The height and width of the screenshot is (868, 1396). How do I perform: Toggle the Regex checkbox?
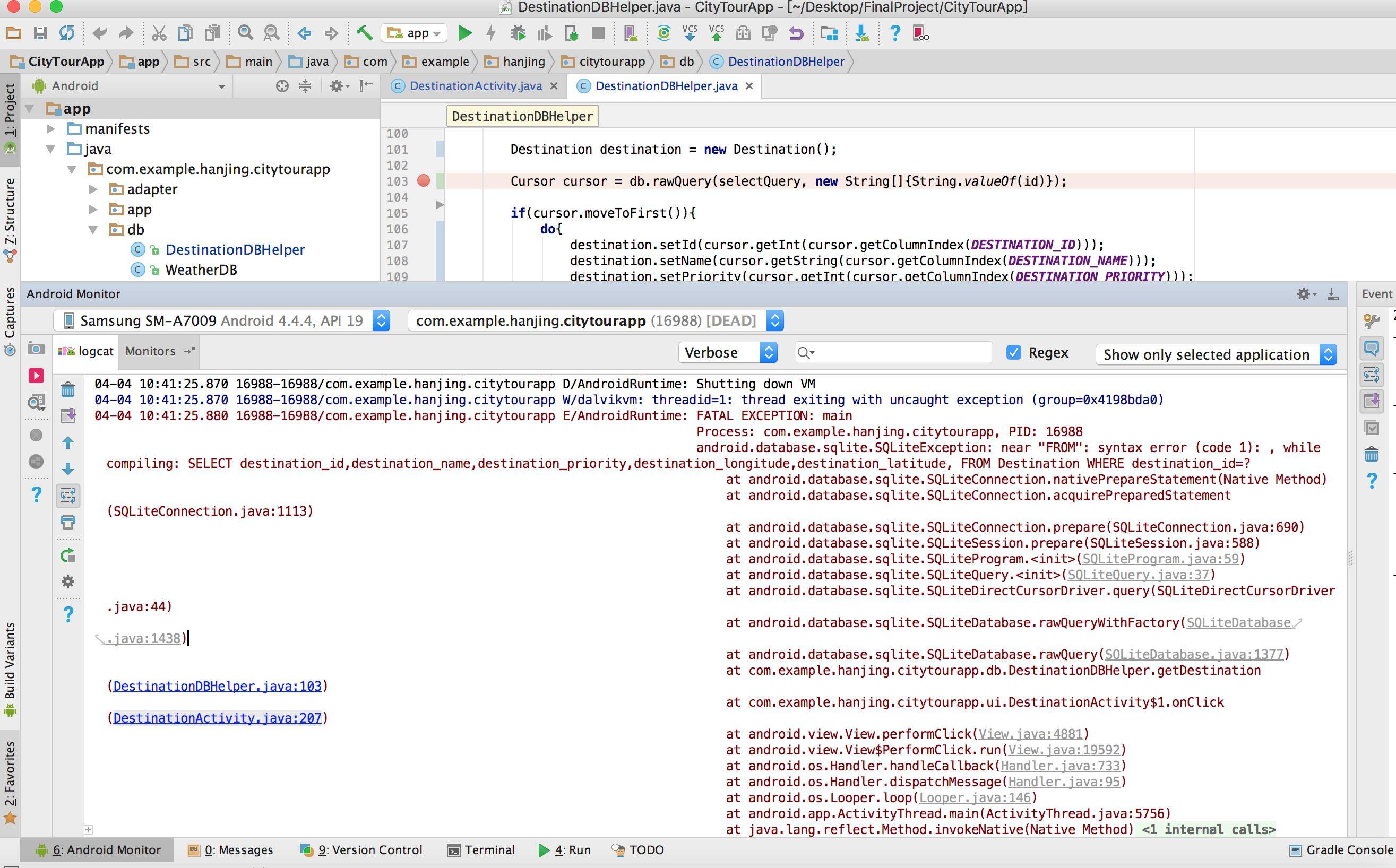click(x=1014, y=352)
